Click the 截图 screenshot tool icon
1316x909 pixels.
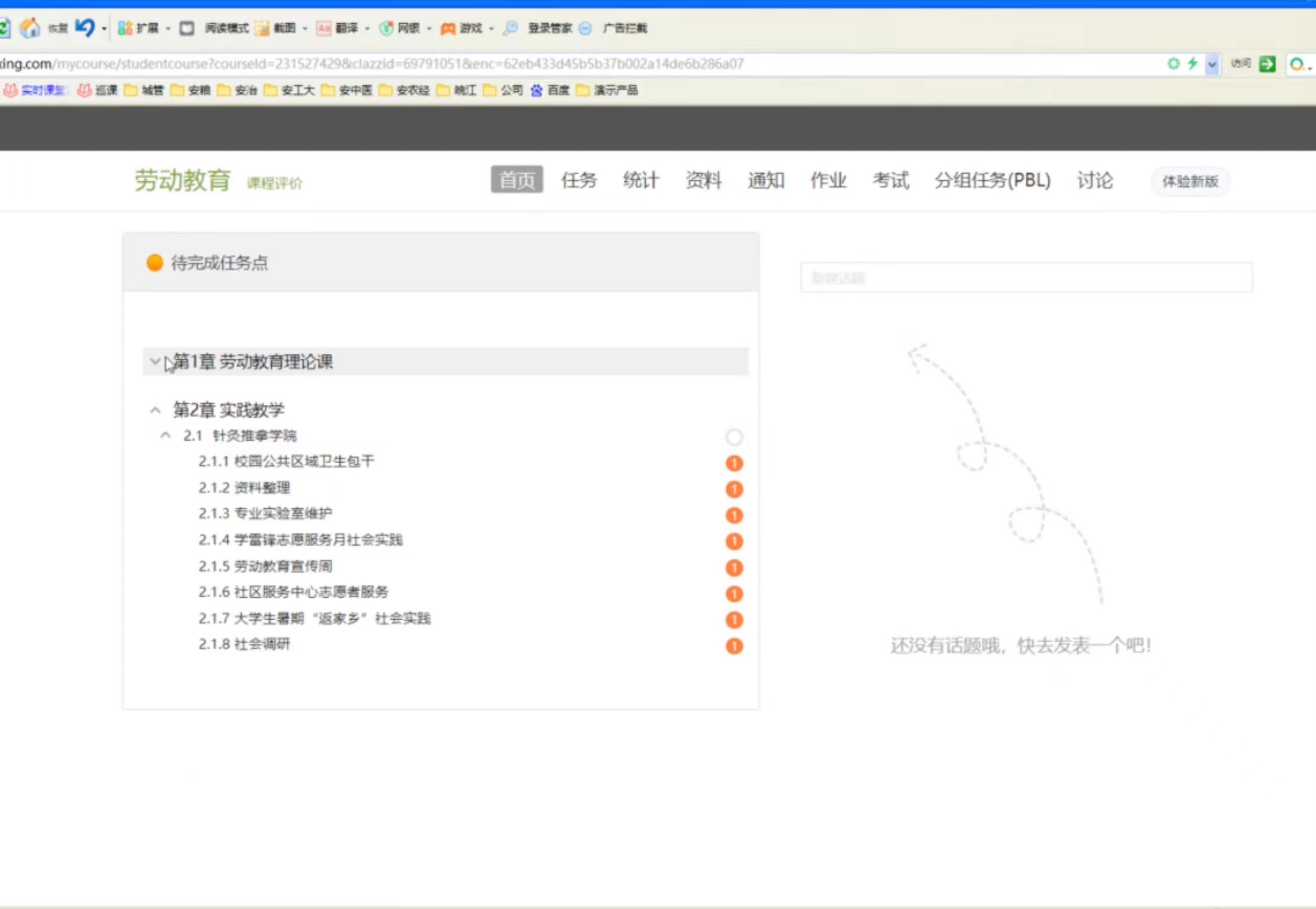(262, 28)
